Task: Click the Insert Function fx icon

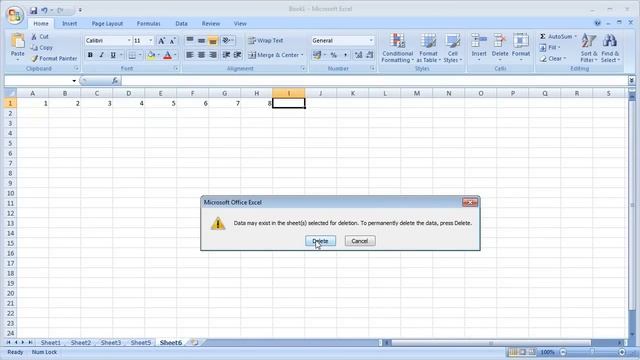Action: point(115,81)
